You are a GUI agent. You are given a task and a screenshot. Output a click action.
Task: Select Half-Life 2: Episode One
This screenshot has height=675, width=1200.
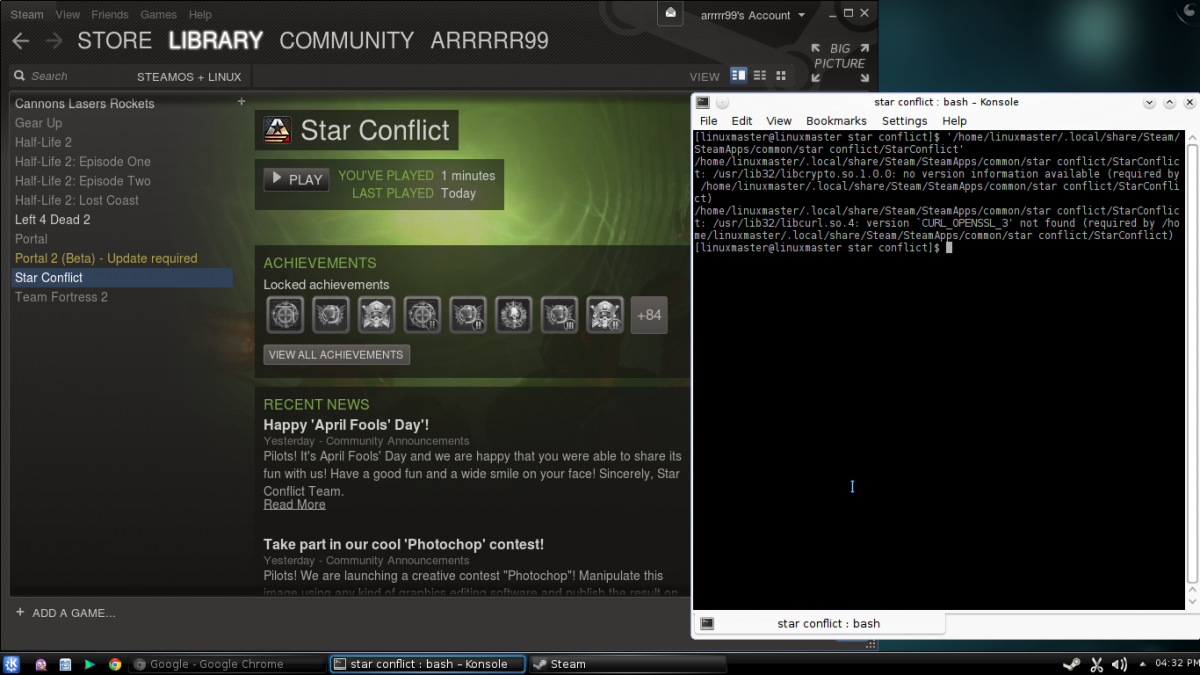pyautogui.click(x=83, y=162)
